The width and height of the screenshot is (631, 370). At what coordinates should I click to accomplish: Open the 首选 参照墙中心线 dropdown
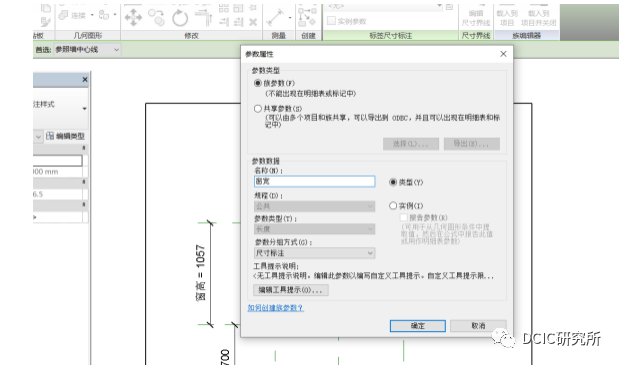pyautogui.click(x=87, y=50)
